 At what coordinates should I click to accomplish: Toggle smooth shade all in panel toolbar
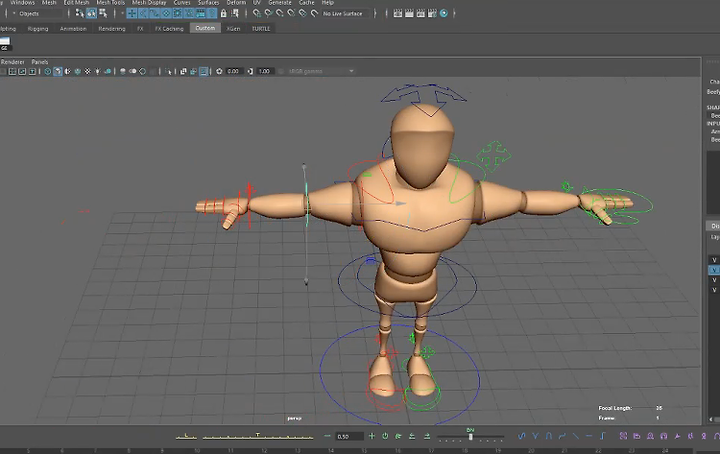click(x=57, y=71)
